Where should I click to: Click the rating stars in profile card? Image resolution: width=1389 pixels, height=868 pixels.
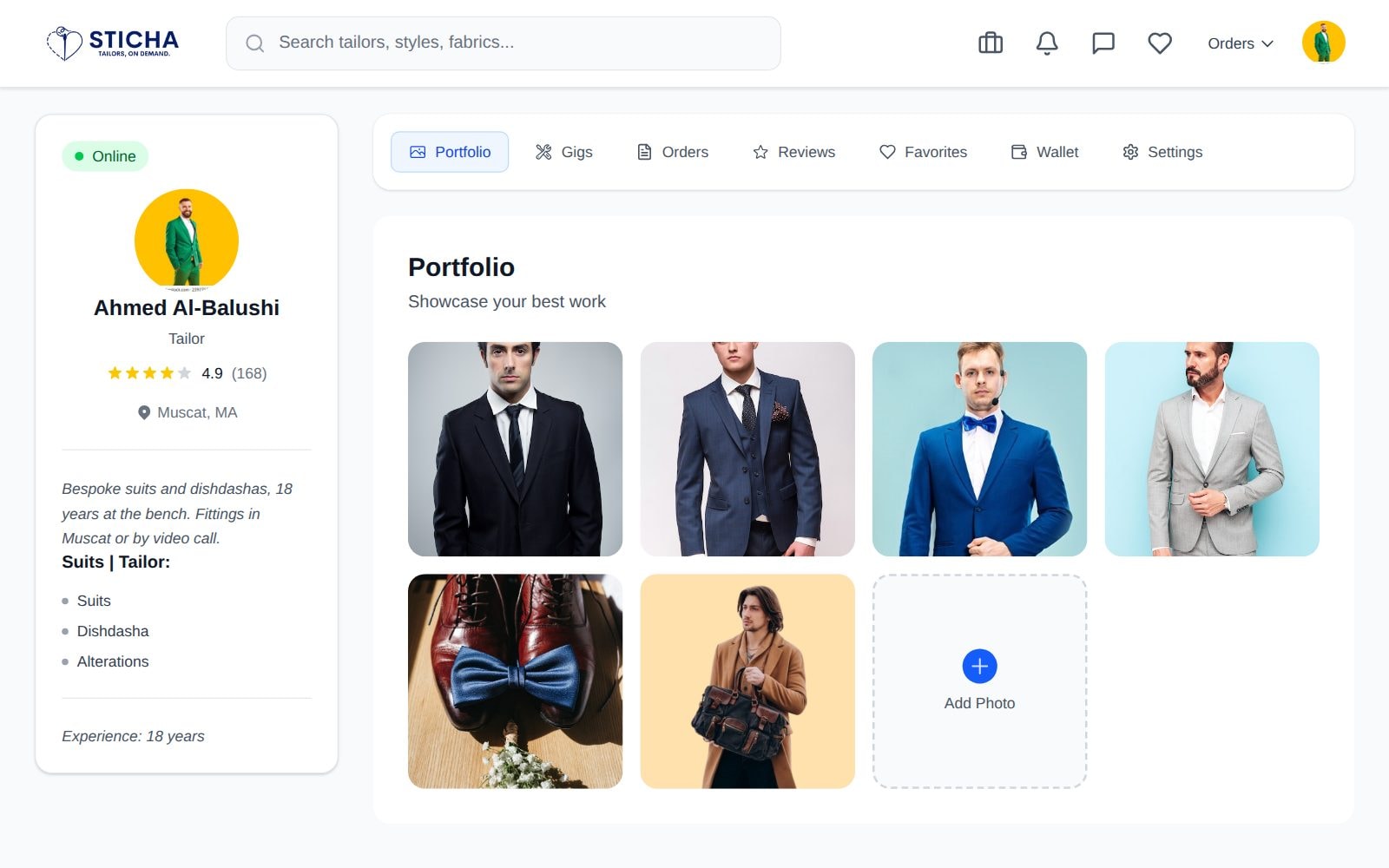pyautogui.click(x=149, y=373)
